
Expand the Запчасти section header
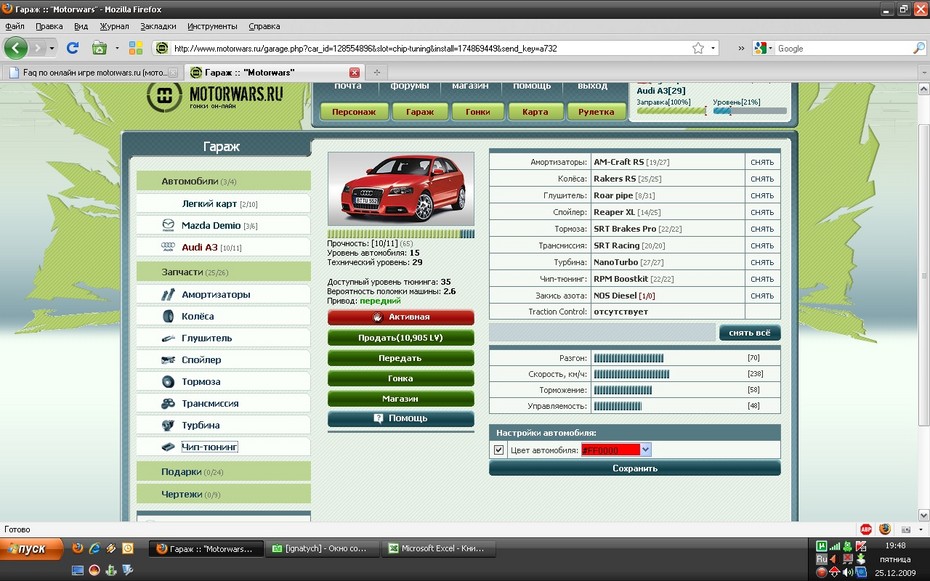[x=224, y=272]
